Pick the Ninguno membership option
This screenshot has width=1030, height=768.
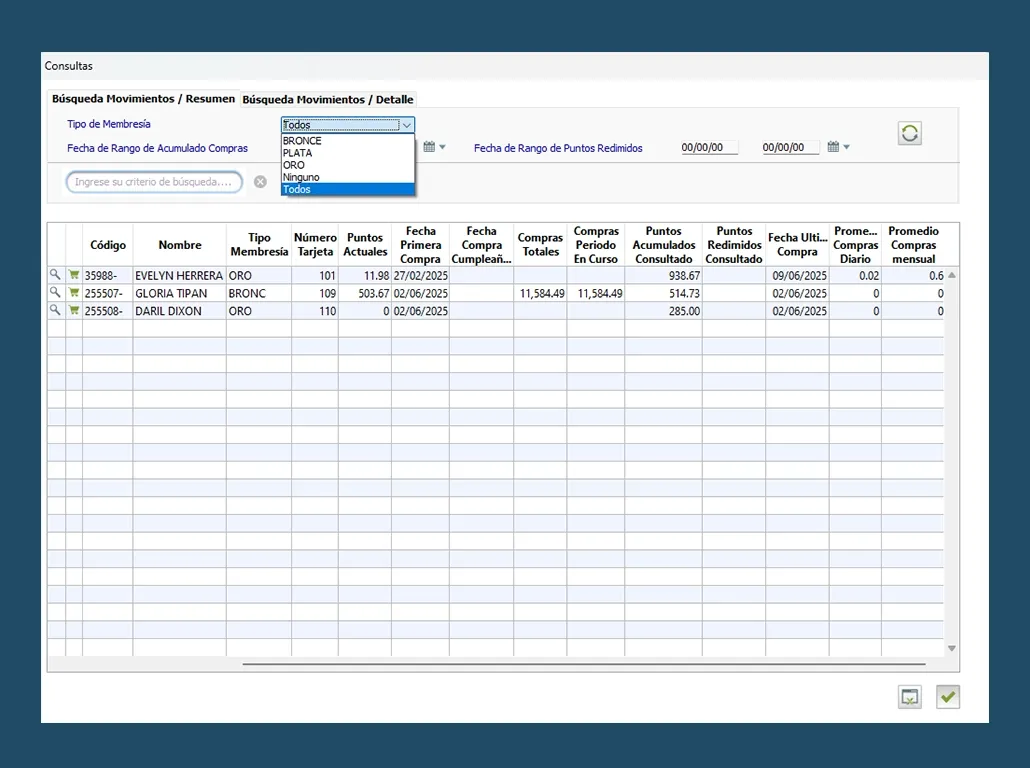(301, 177)
